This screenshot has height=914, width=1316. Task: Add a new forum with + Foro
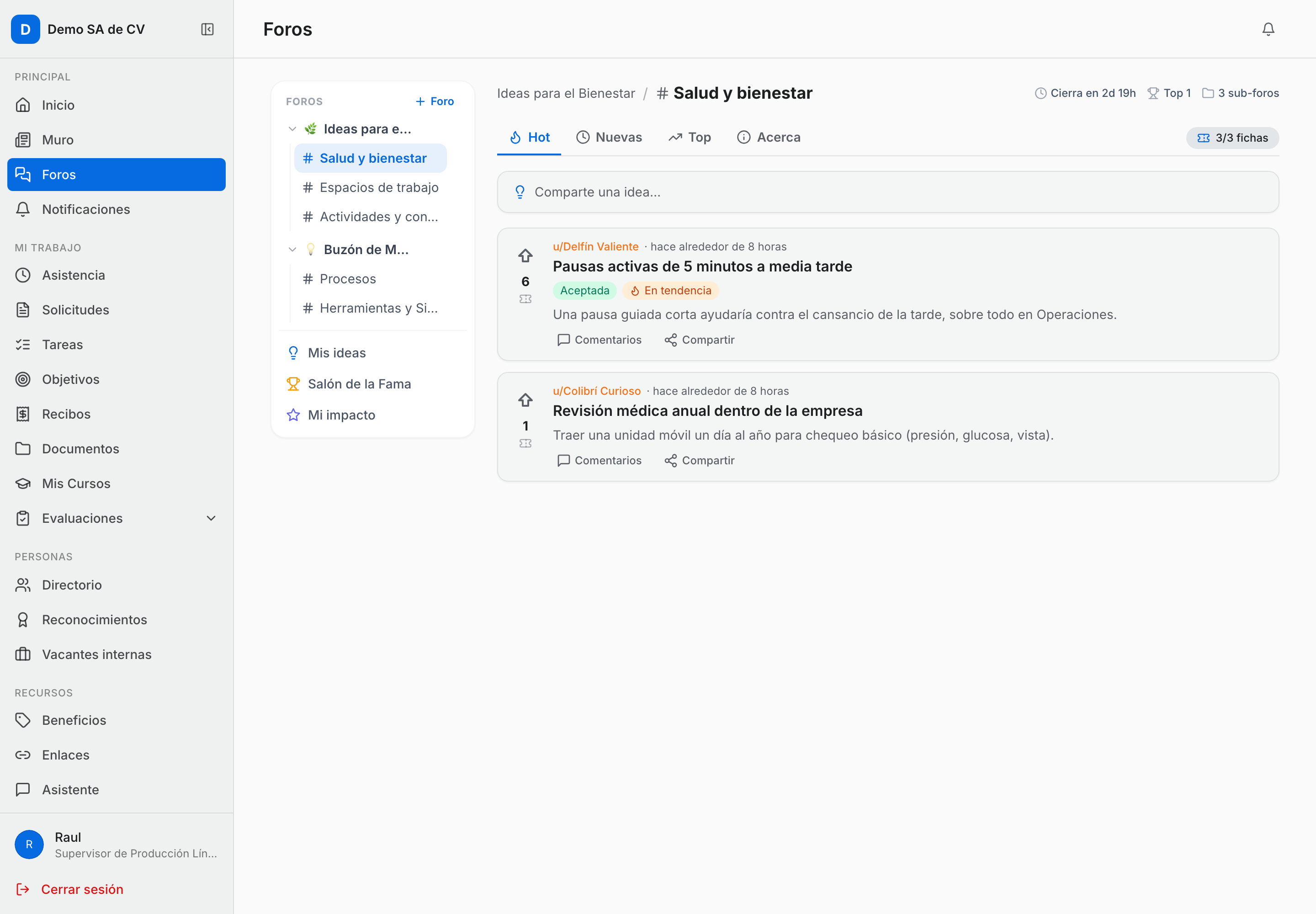point(435,101)
